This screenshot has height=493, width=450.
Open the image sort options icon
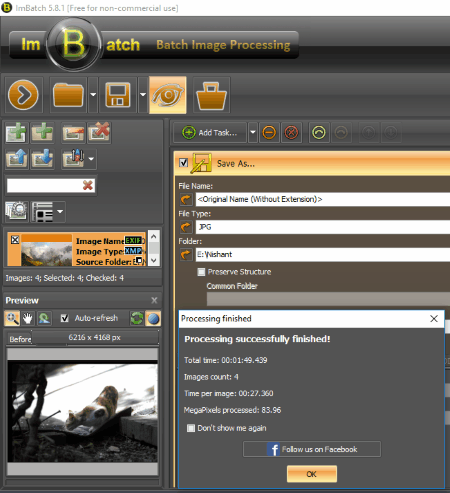74,159
